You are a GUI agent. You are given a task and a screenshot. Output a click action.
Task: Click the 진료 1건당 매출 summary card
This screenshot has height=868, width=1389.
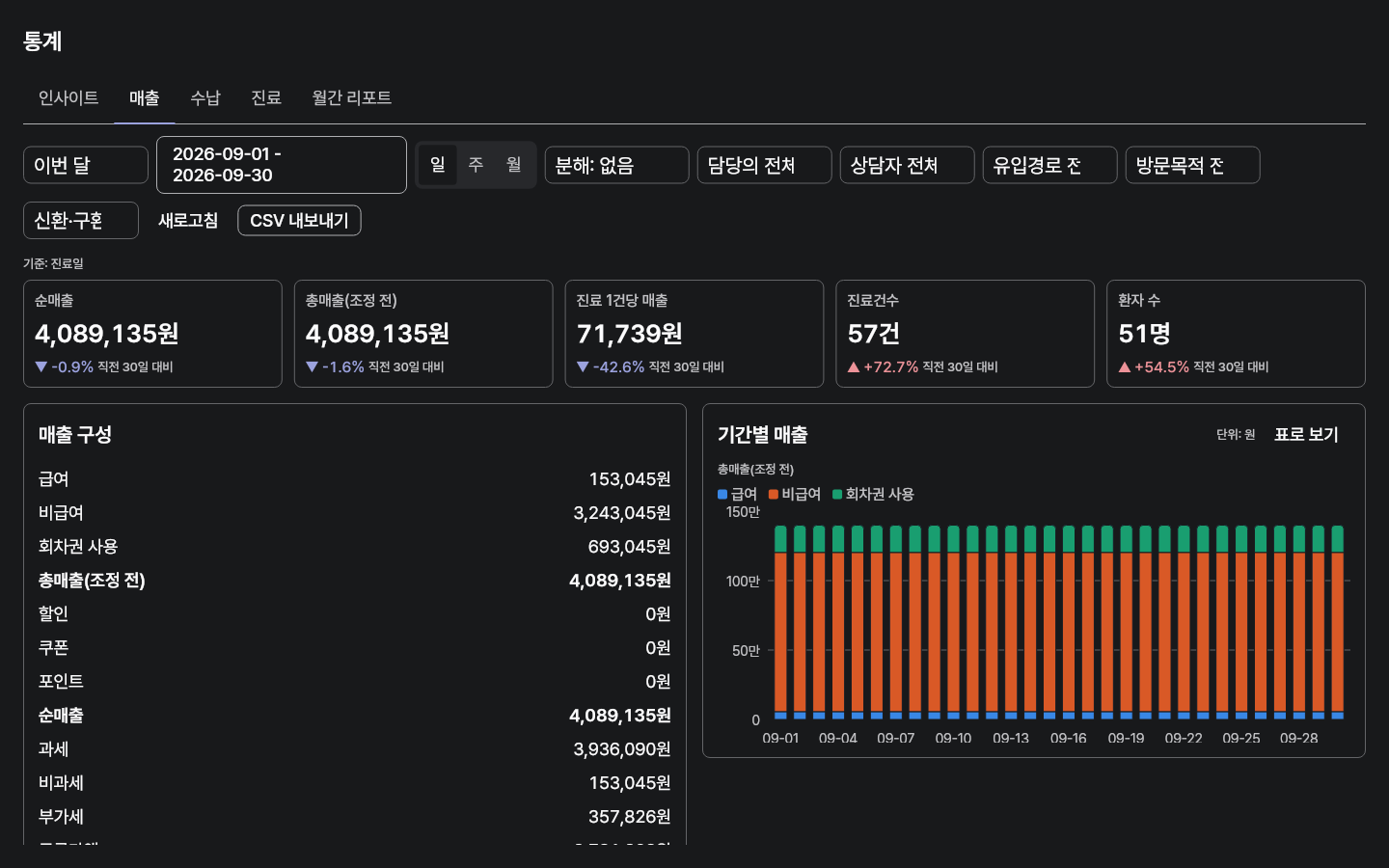(694, 334)
